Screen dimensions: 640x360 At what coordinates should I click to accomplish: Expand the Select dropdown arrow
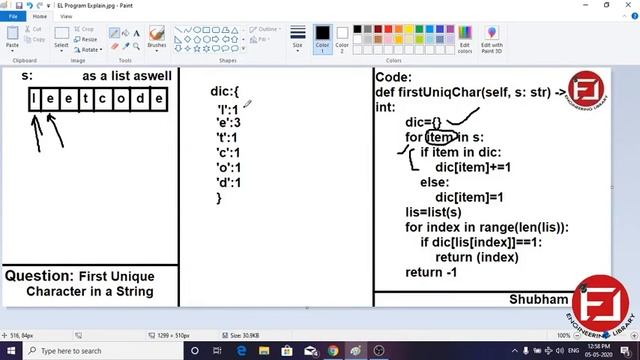click(x=61, y=51)
